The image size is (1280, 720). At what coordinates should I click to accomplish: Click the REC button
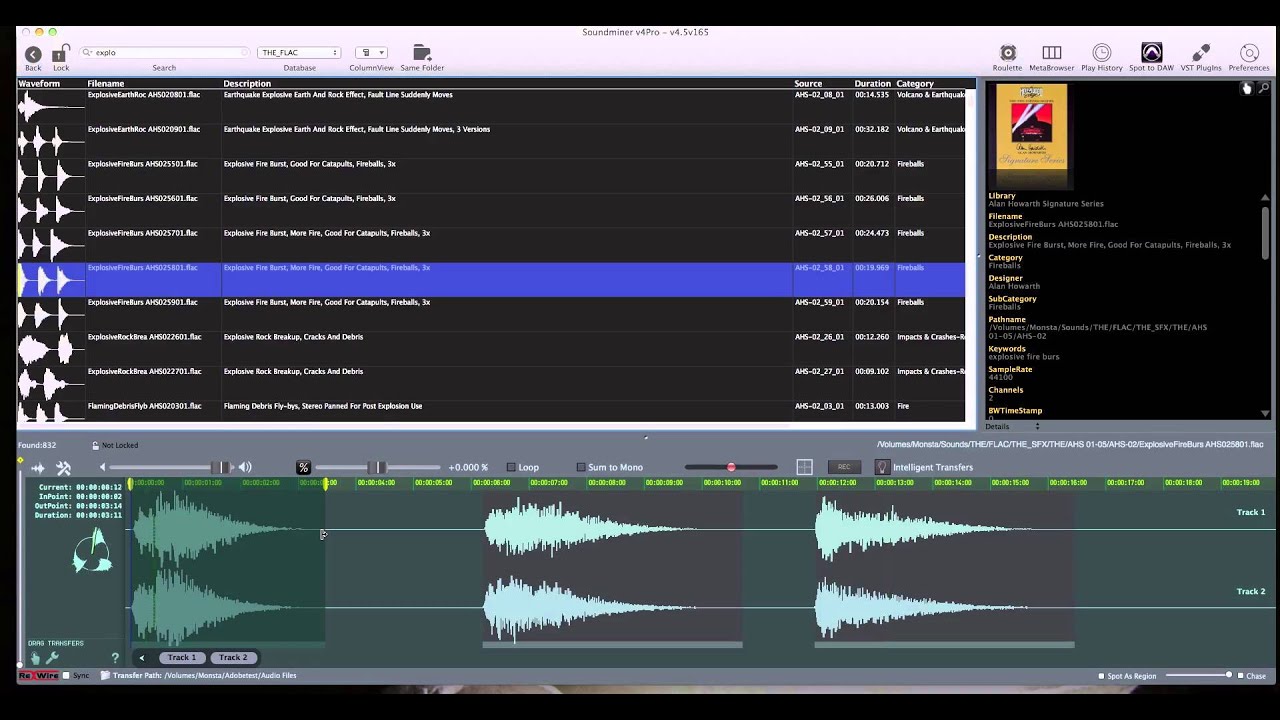tap(844, 467)
